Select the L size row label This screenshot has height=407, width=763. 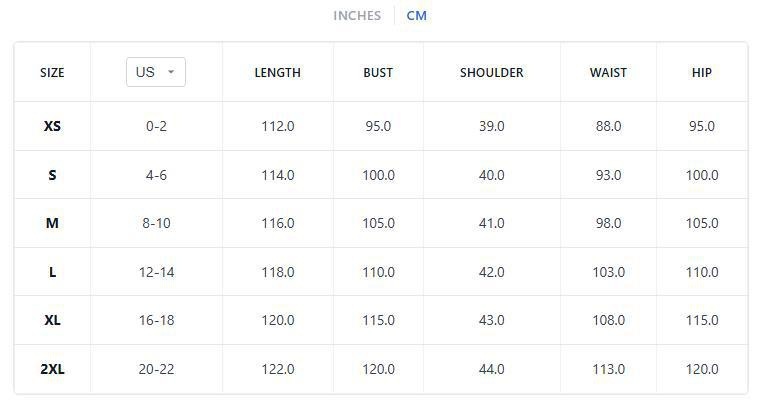click(x=52, y=272)
